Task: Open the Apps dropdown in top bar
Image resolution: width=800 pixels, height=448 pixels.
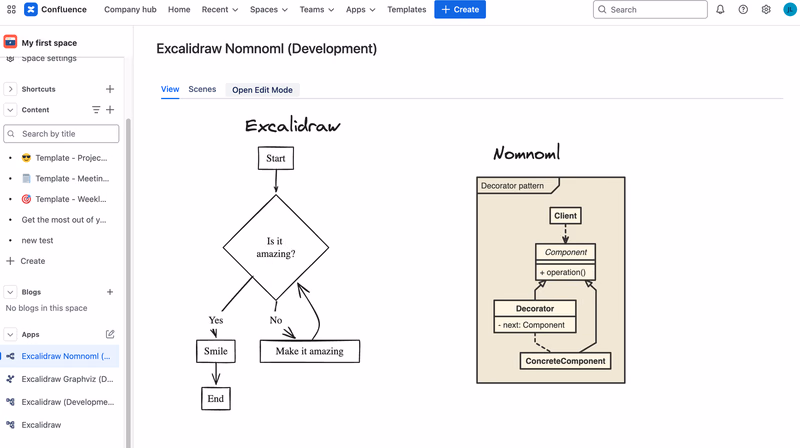Action: click(360, 9)
